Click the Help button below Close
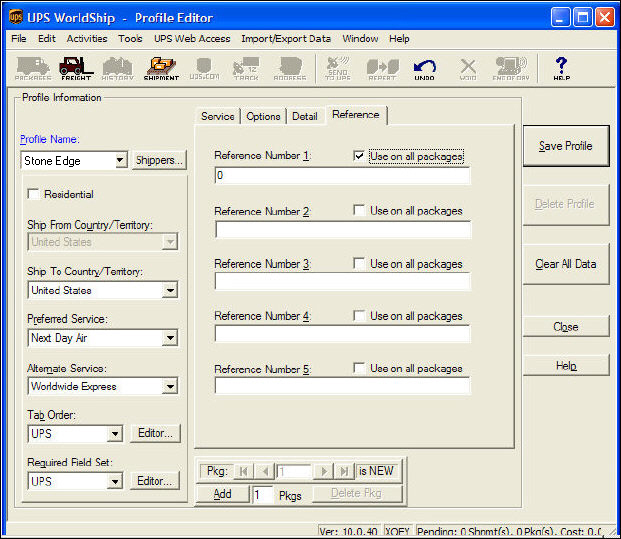 click(566, 366)
